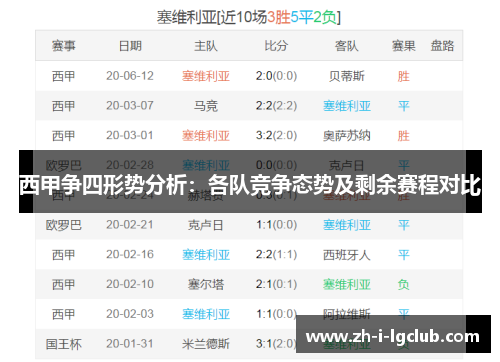Click home team 马竞
The width and height of the screenshot is (500, 362).
206,106
